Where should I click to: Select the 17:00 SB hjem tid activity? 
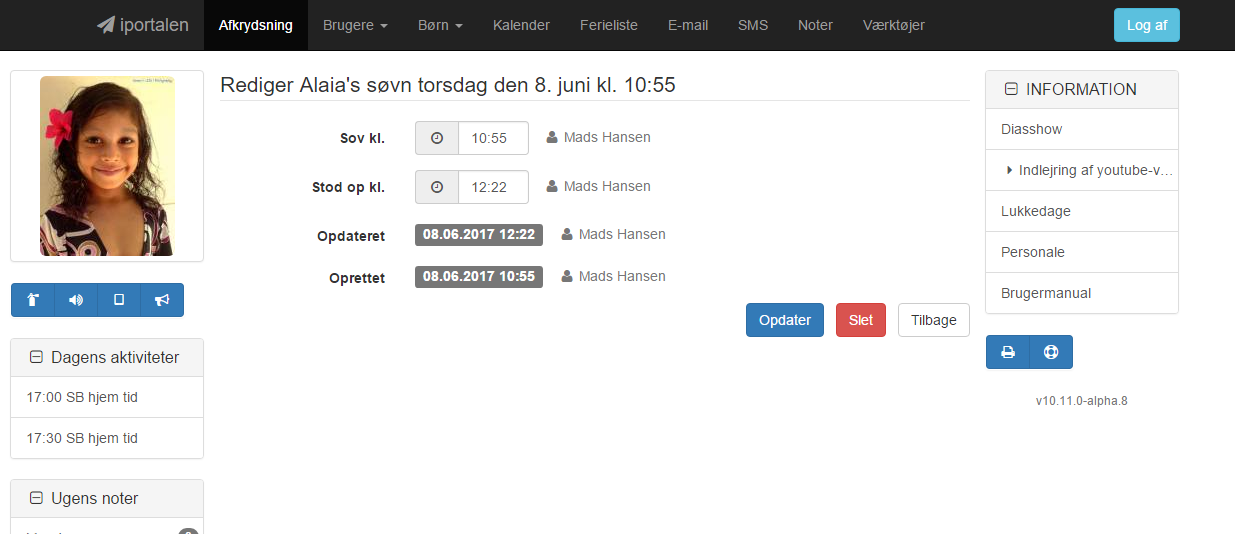point(107,397)
